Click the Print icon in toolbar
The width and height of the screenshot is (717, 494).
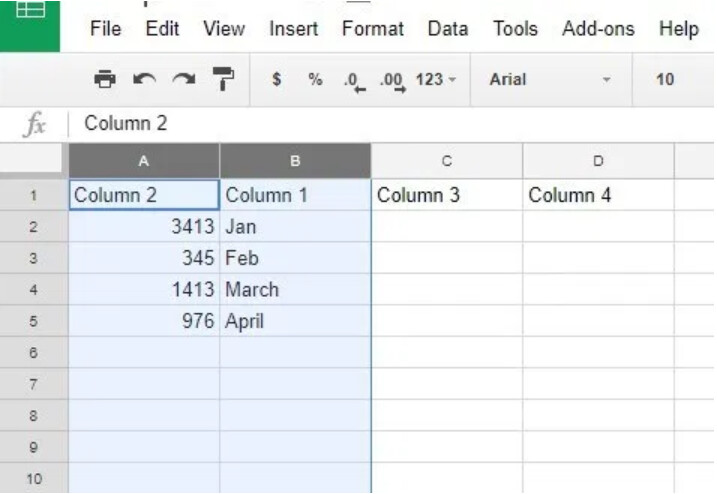[105, 79]
